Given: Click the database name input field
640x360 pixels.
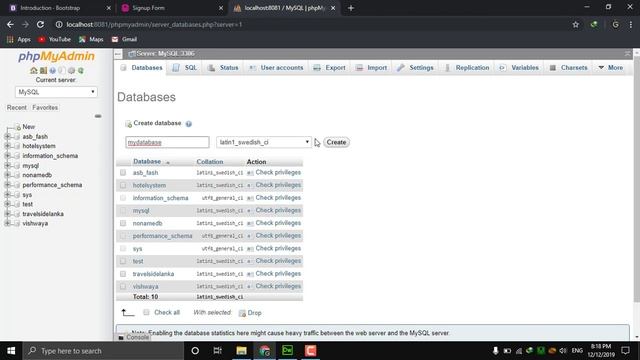Looking at the screenshot, I should point(167,142).
